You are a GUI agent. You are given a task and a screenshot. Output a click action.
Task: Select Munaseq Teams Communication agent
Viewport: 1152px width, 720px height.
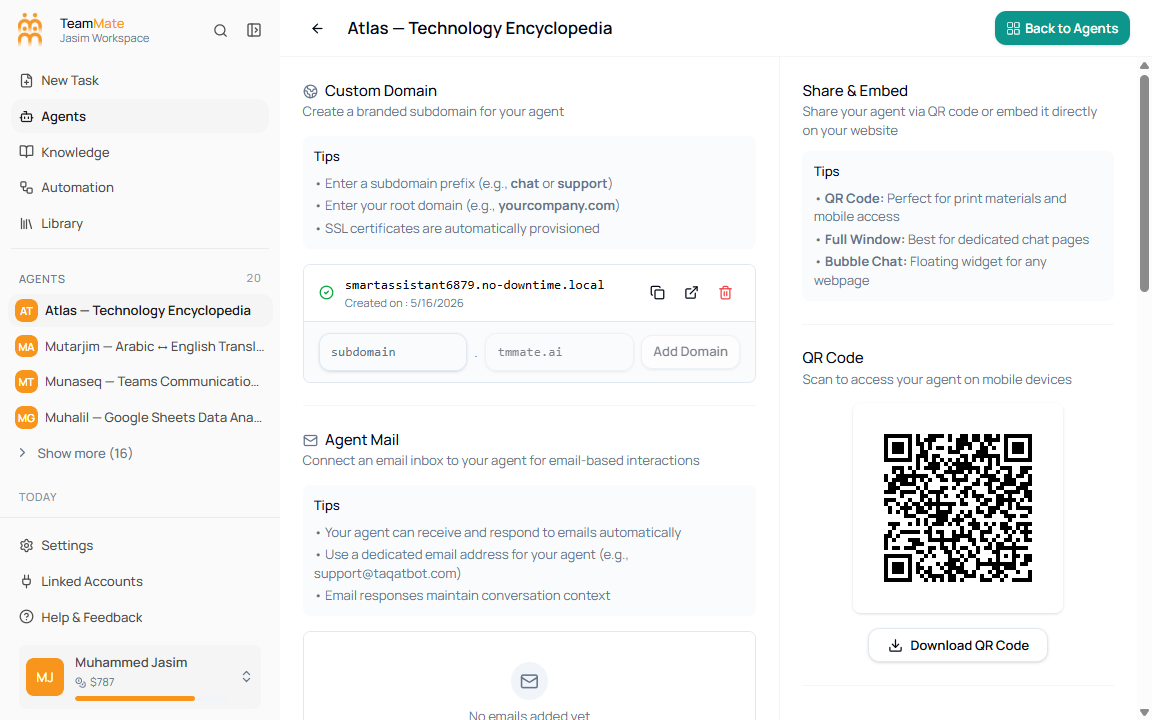[x=140, y=381]
